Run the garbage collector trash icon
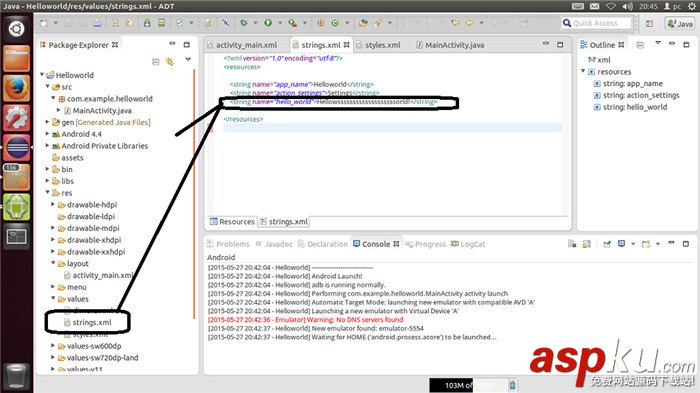The image size is (700, 393). click(513, 385)
